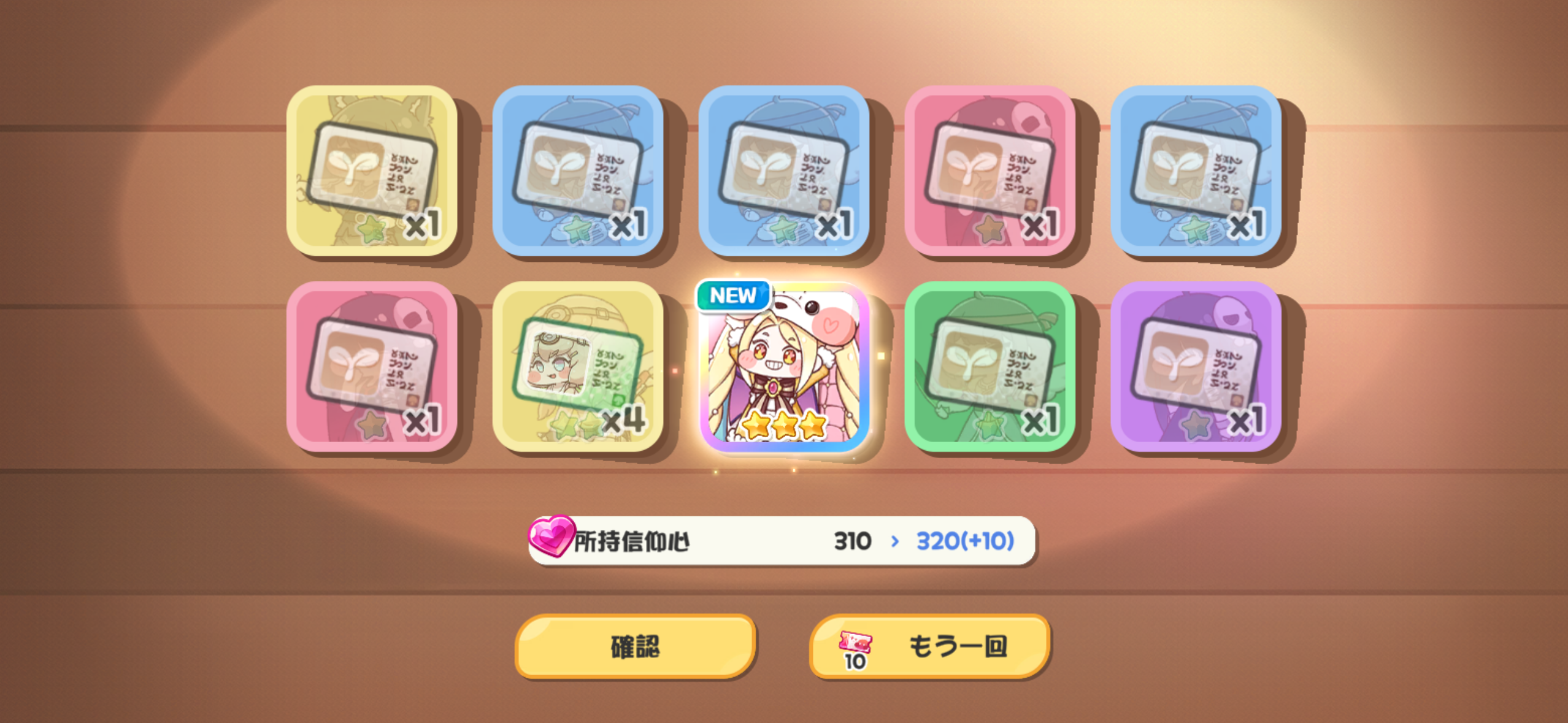Open the center blue card in the top row
The image size is (1568, 723).
coord(784,170)
